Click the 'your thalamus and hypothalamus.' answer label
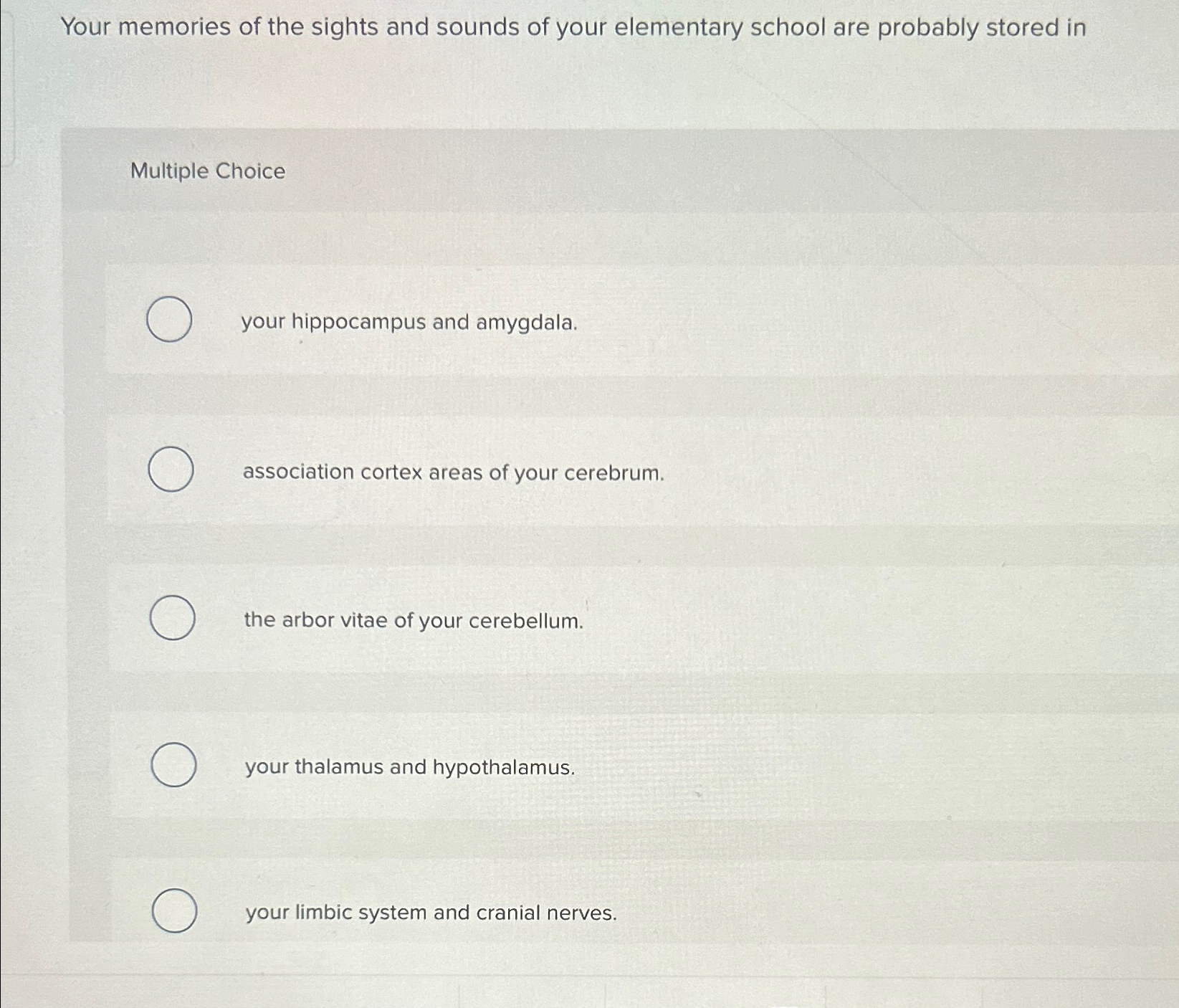The width and height of the screenshot is (1179, 1008). [410, 768]
